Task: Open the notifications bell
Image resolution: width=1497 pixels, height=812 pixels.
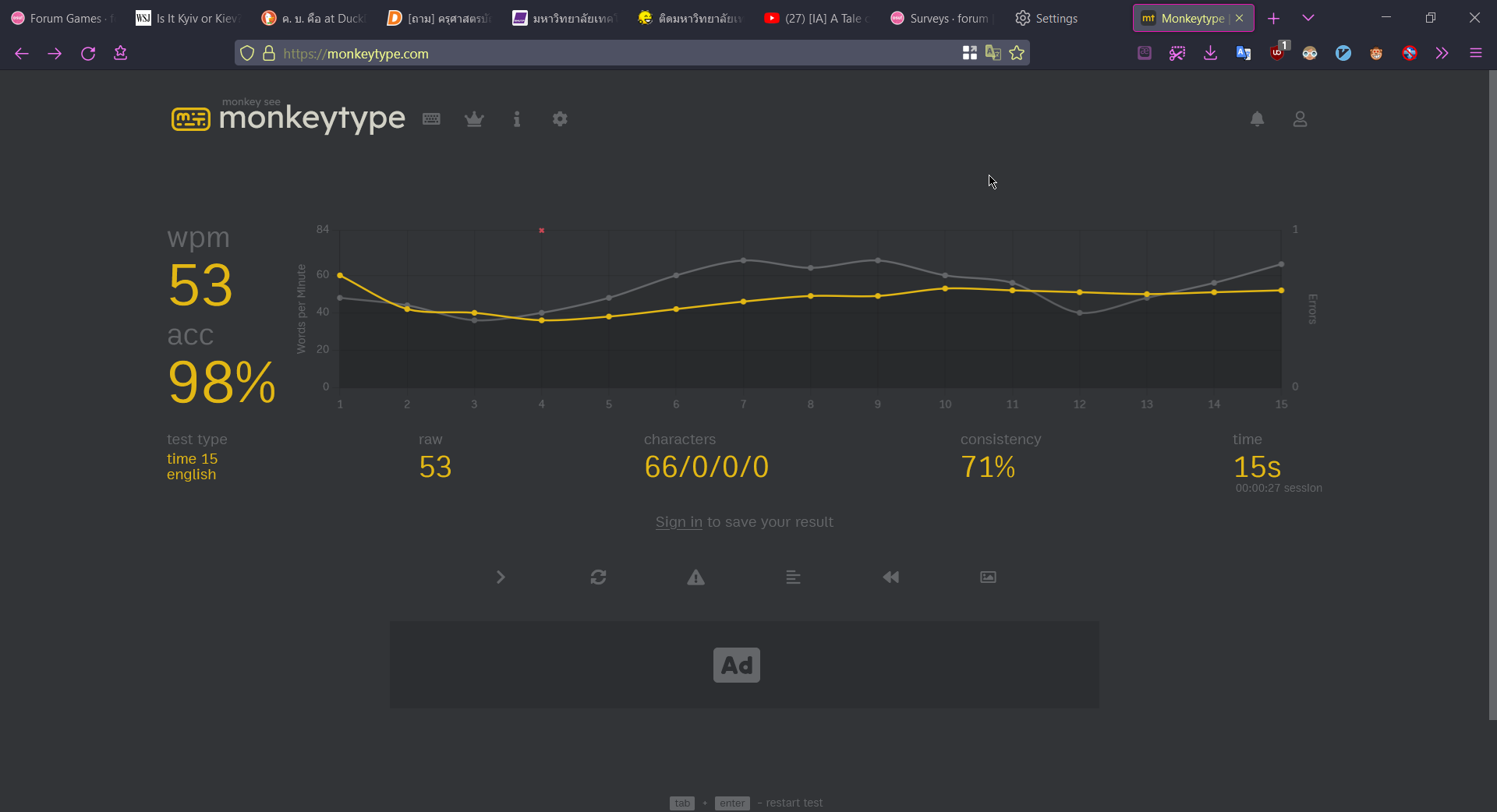Action: click(x=1257, y=119)
